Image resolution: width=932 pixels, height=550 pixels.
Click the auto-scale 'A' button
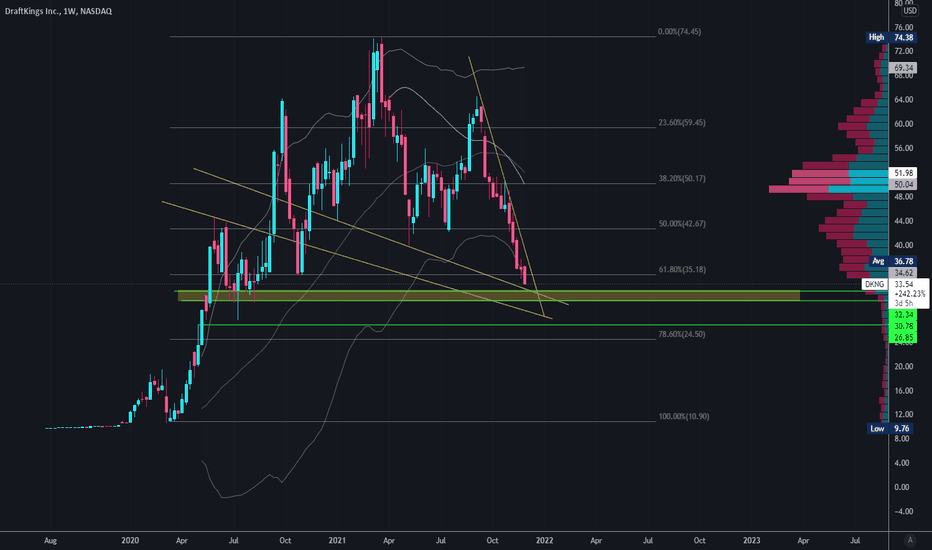(909, 540)
